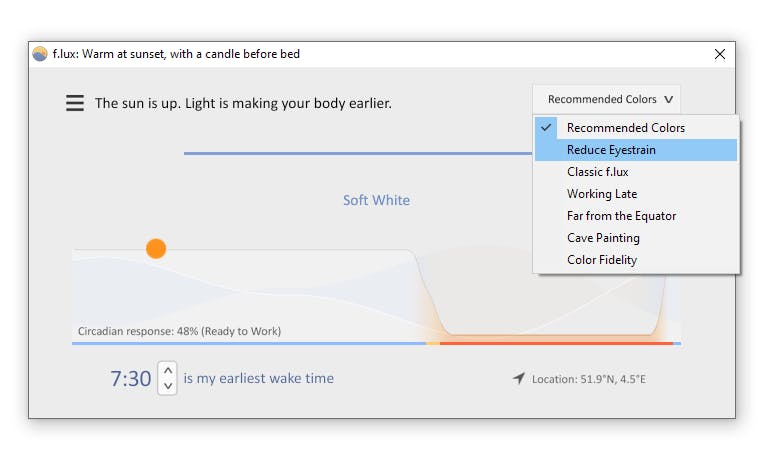The width and height of the screenshot is (773, 450).
Task: Click the orange nighttime segment of the timeline
Action: pos(555,343)
